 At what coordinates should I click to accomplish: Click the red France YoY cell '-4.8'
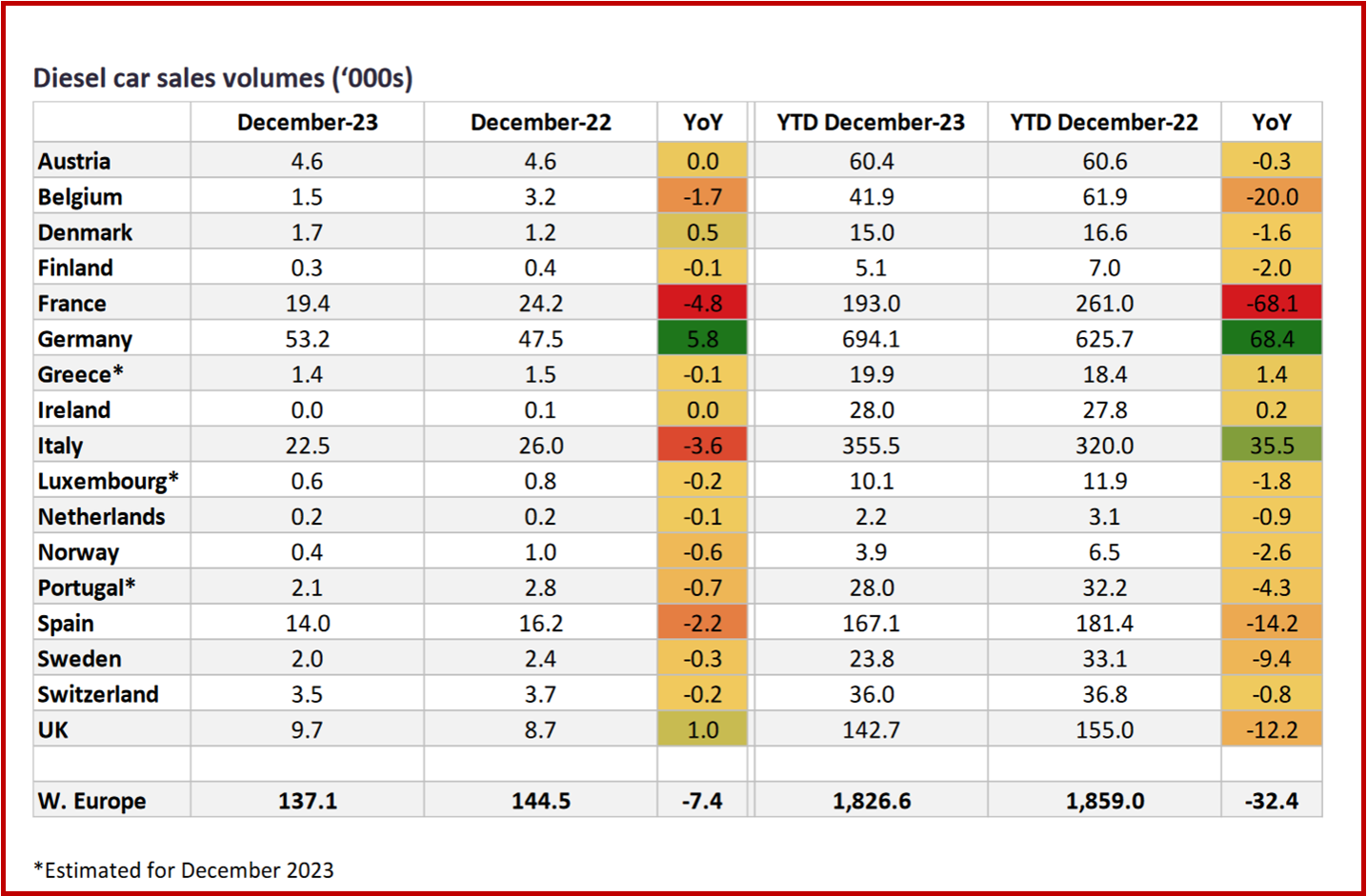click(703, 304)
